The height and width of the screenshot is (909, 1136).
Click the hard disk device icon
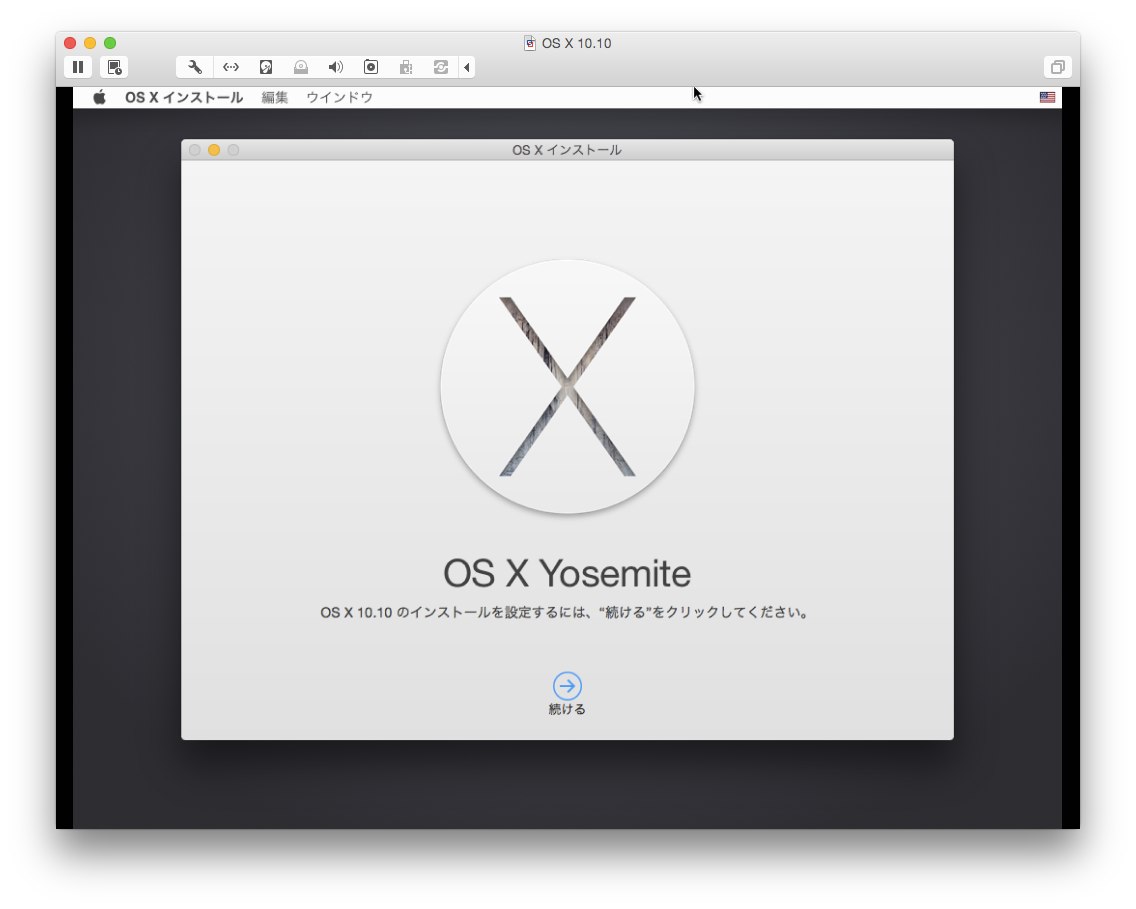(x=266, y=67)
